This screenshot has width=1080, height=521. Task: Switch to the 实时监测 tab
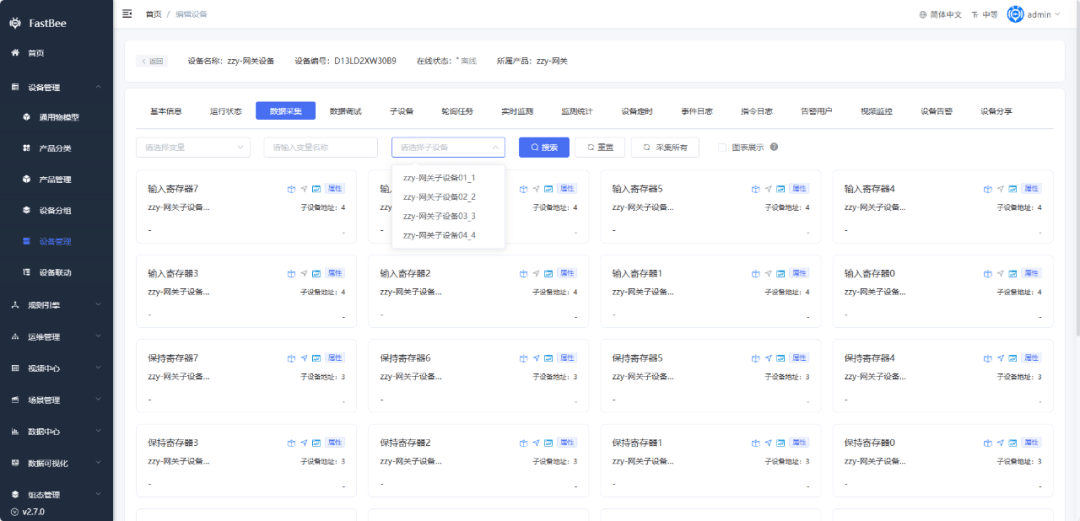click(517, 111)
